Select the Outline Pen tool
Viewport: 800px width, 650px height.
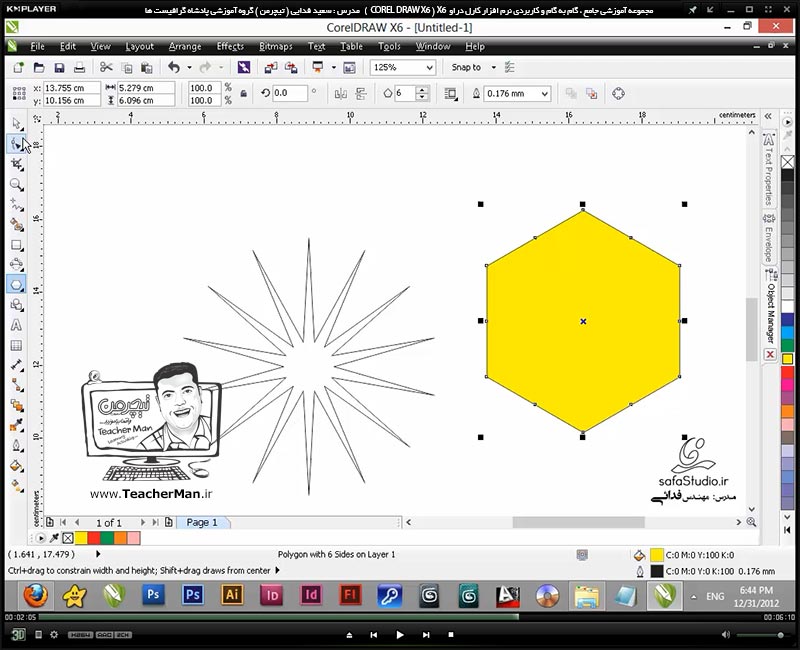[16, 445]
